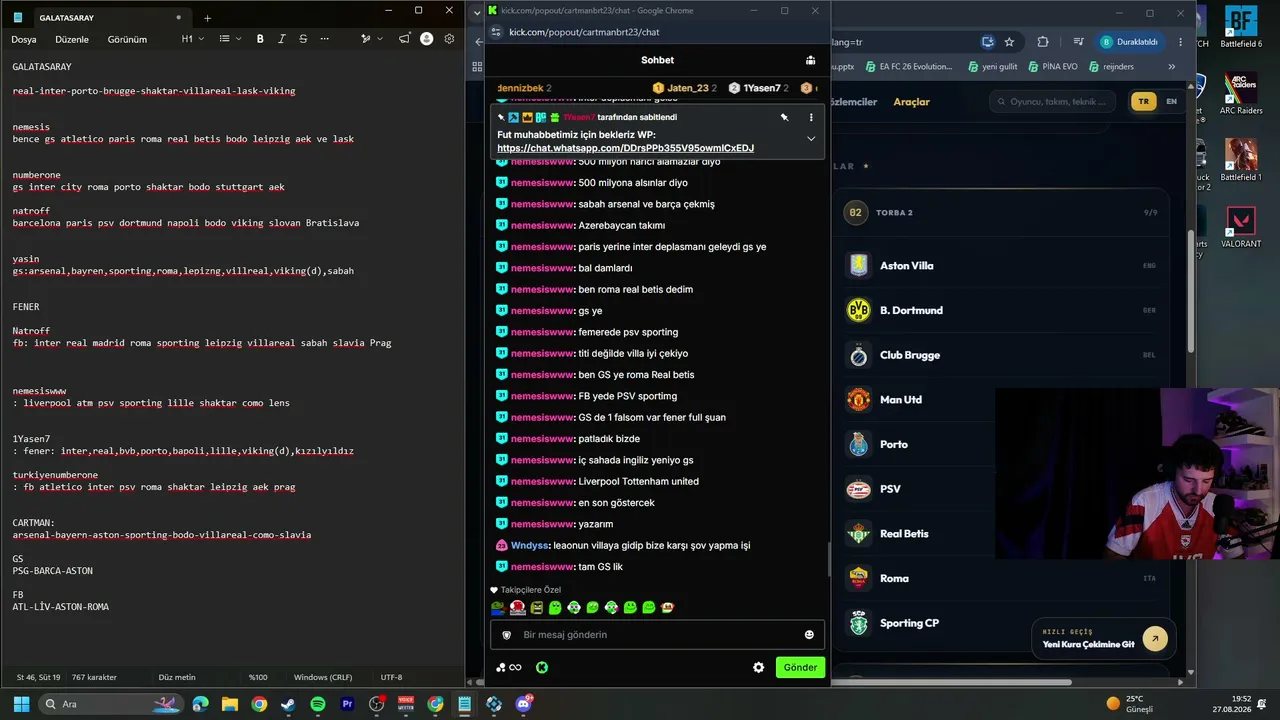
Task: Open the Dosya menu in Notepad
Action: 24,39
